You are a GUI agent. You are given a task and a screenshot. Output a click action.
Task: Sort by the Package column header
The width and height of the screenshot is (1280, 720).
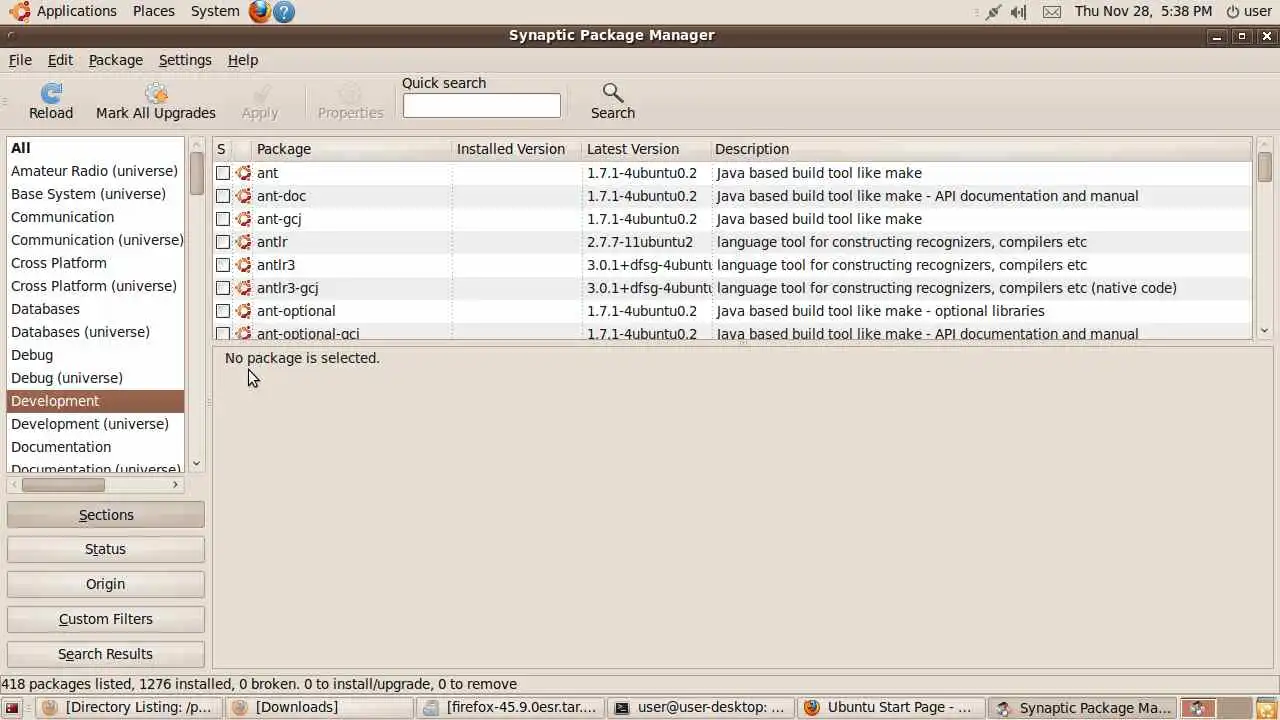click(351, 149)
